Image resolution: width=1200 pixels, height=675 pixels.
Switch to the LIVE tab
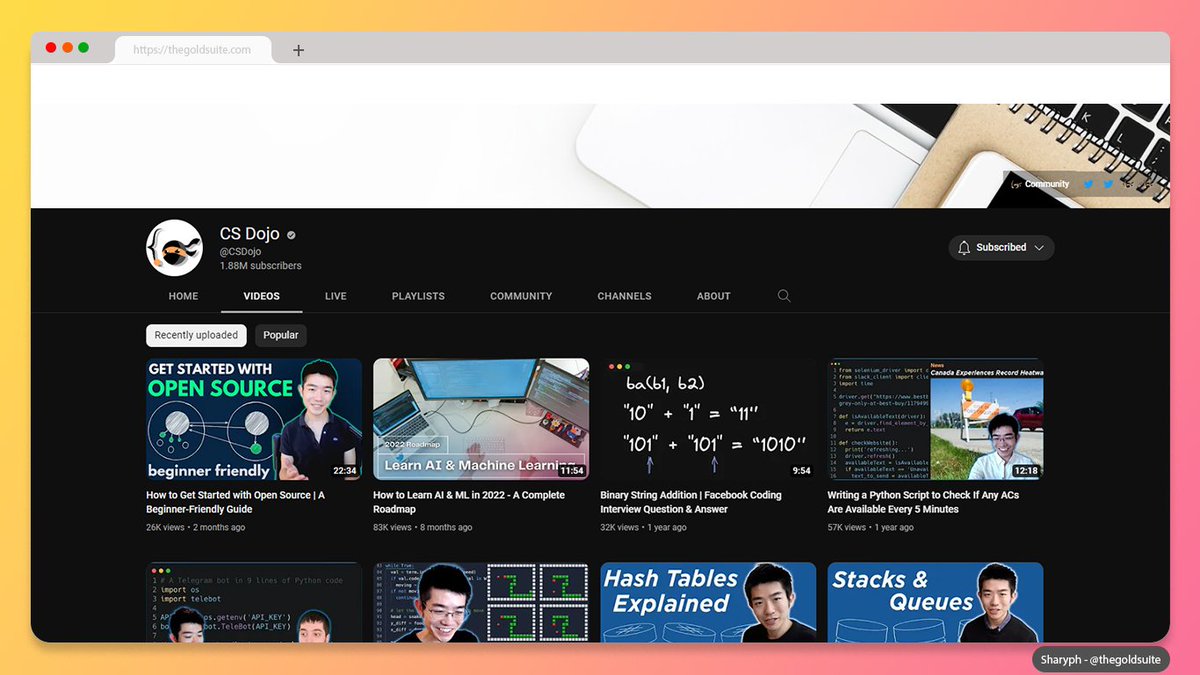click(336, 296)
